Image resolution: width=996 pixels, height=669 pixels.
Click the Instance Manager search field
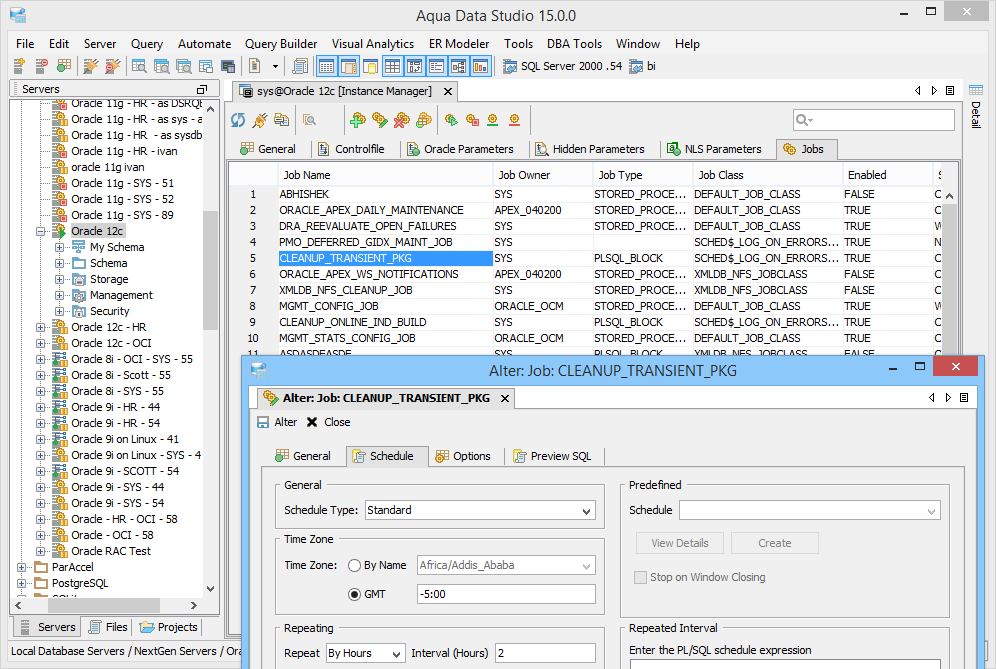point(873,120)
